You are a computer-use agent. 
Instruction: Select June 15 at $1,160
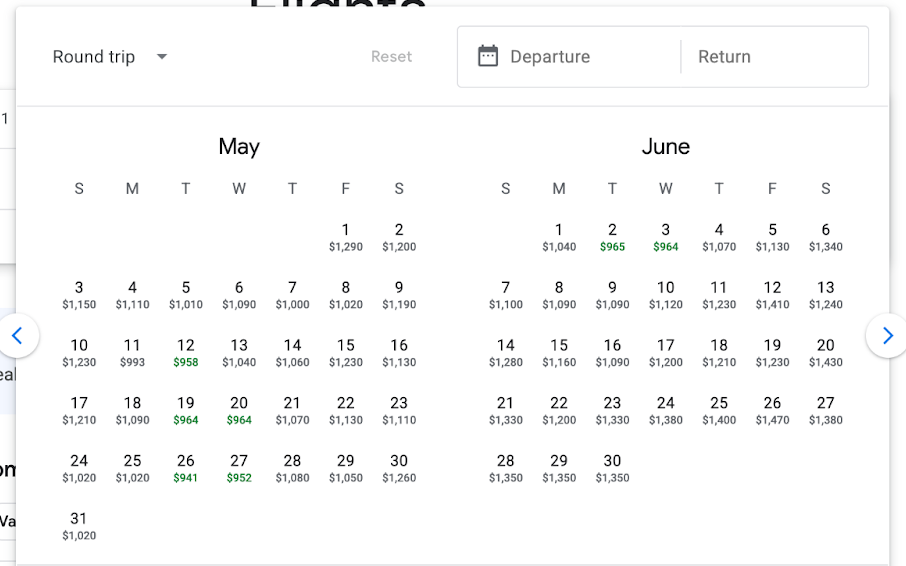559,351
